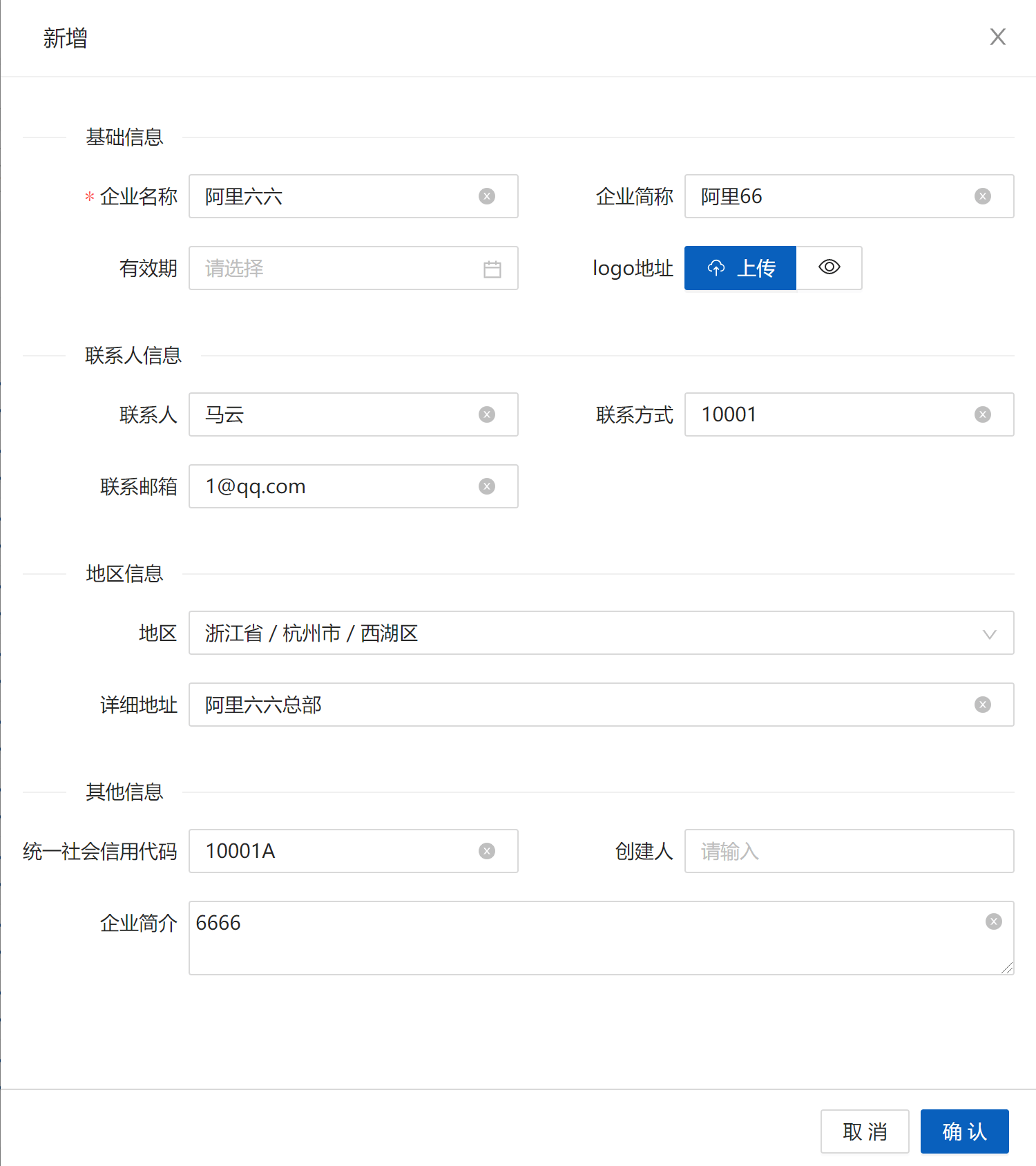Clear the 联系邮箱 field via clear icon
The width and height of the screenshot is (1036, 1166).
(x=487, y=486)
